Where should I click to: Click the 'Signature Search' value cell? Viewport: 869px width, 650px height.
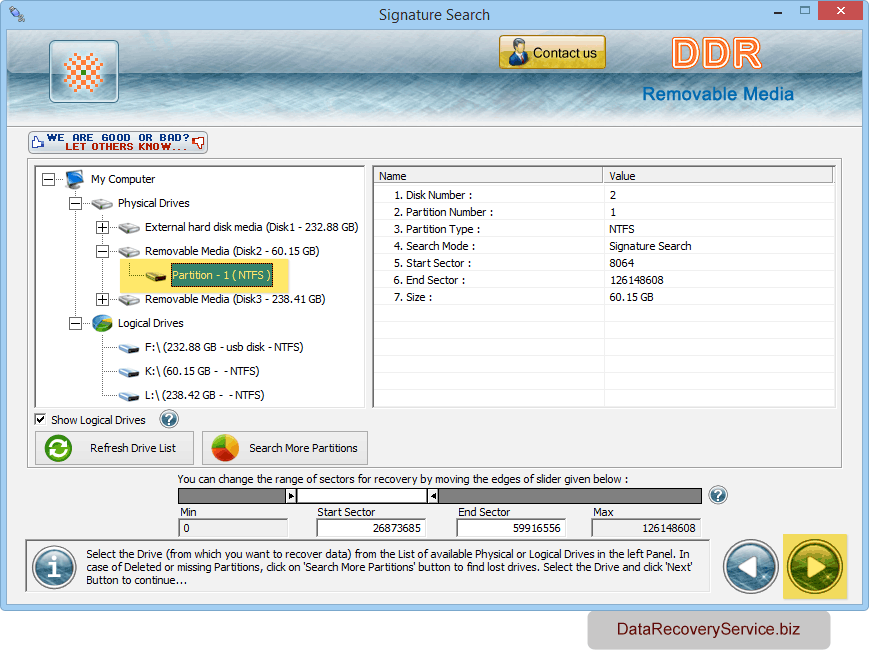point(650,246)
